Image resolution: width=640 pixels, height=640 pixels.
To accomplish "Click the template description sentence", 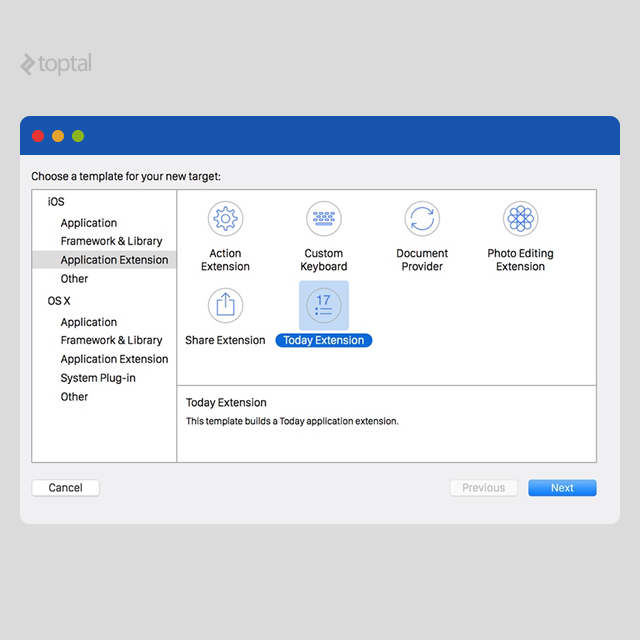I will point(292,421).
